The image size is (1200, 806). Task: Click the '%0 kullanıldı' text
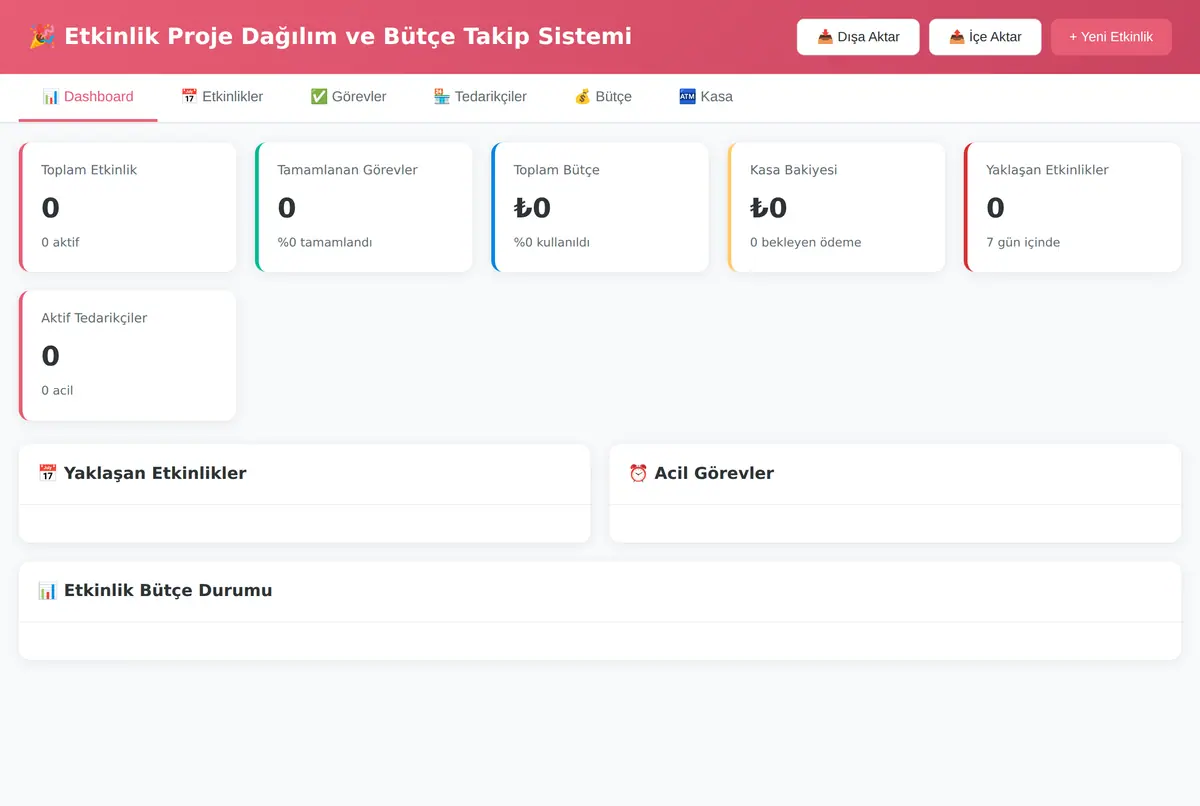click(x=552, y=242)
